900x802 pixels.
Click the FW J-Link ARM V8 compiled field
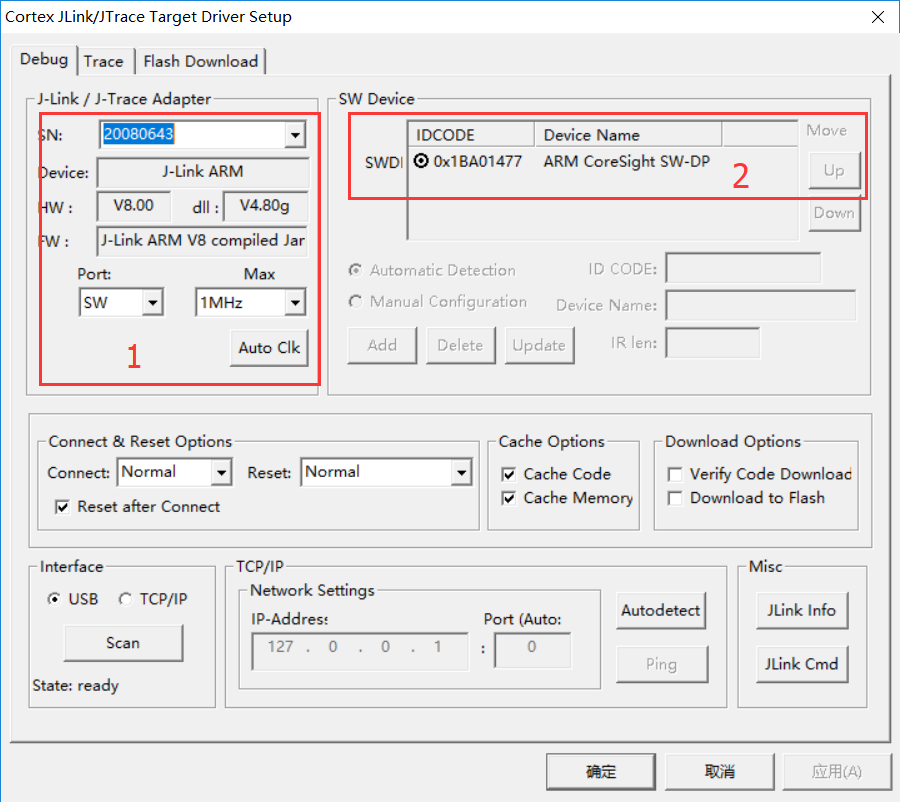tap(202, 241)
